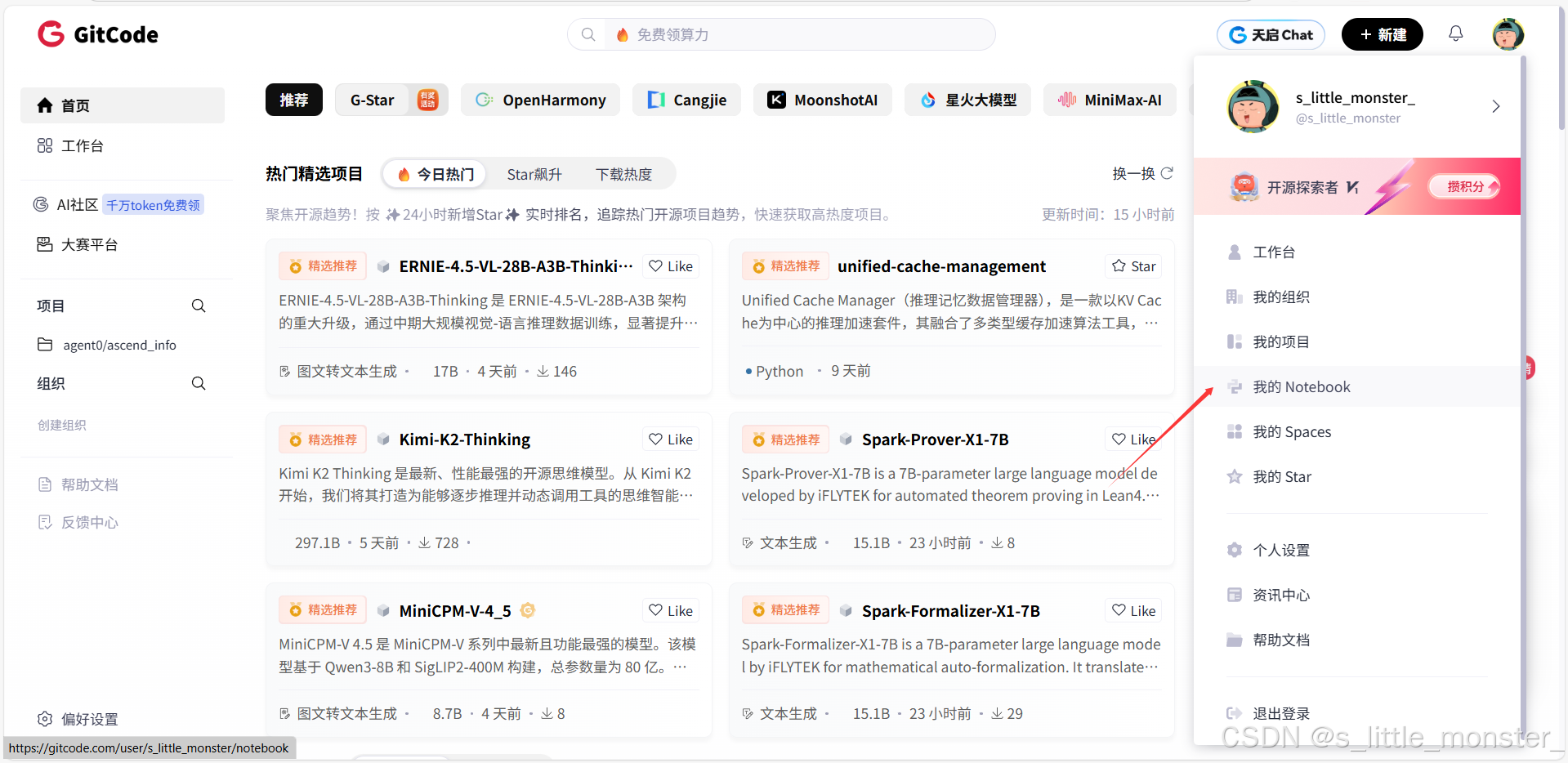Select the G-Star category tab
The height and width of the screenshot is (763, 1568).
(x=391, y=100)
